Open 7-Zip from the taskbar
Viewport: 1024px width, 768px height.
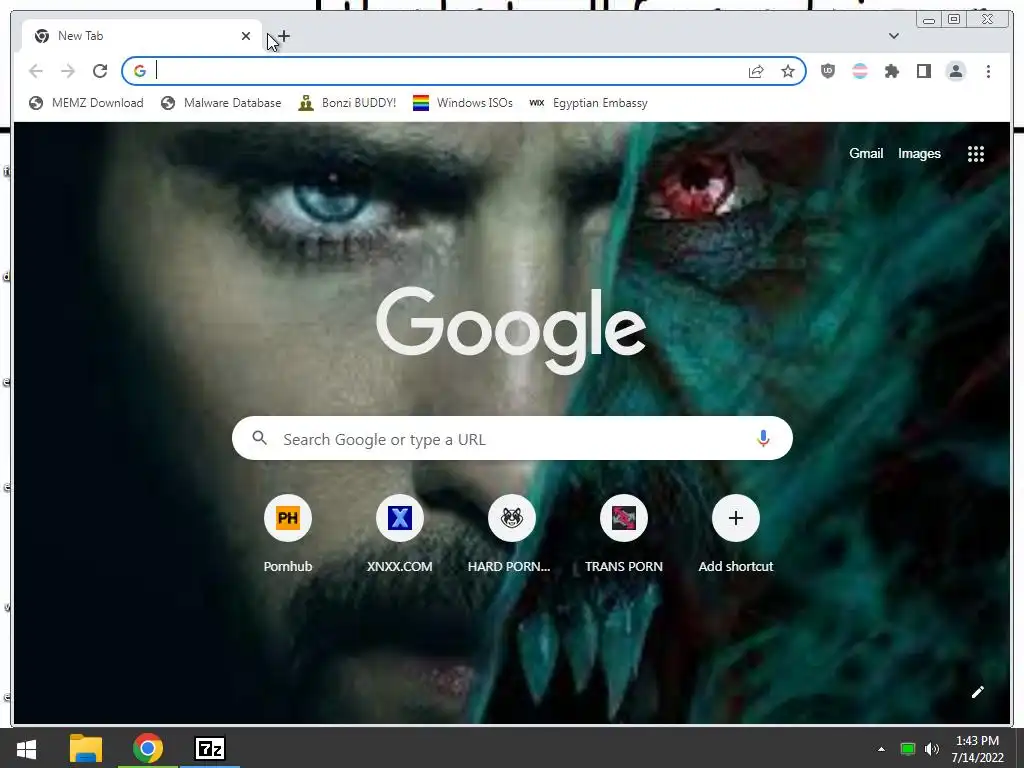[210, 748]
